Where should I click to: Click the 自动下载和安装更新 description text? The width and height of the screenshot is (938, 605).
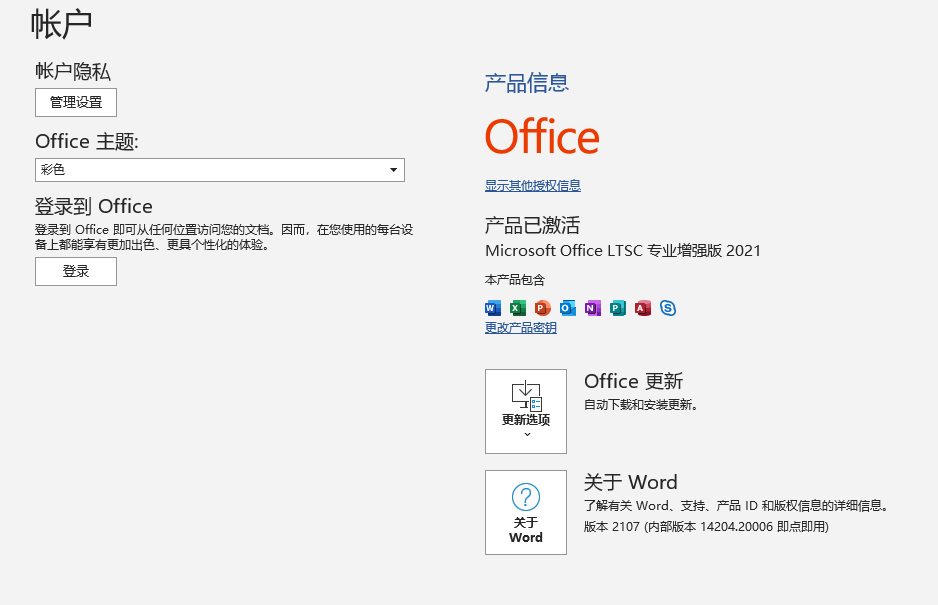point(641,405)
